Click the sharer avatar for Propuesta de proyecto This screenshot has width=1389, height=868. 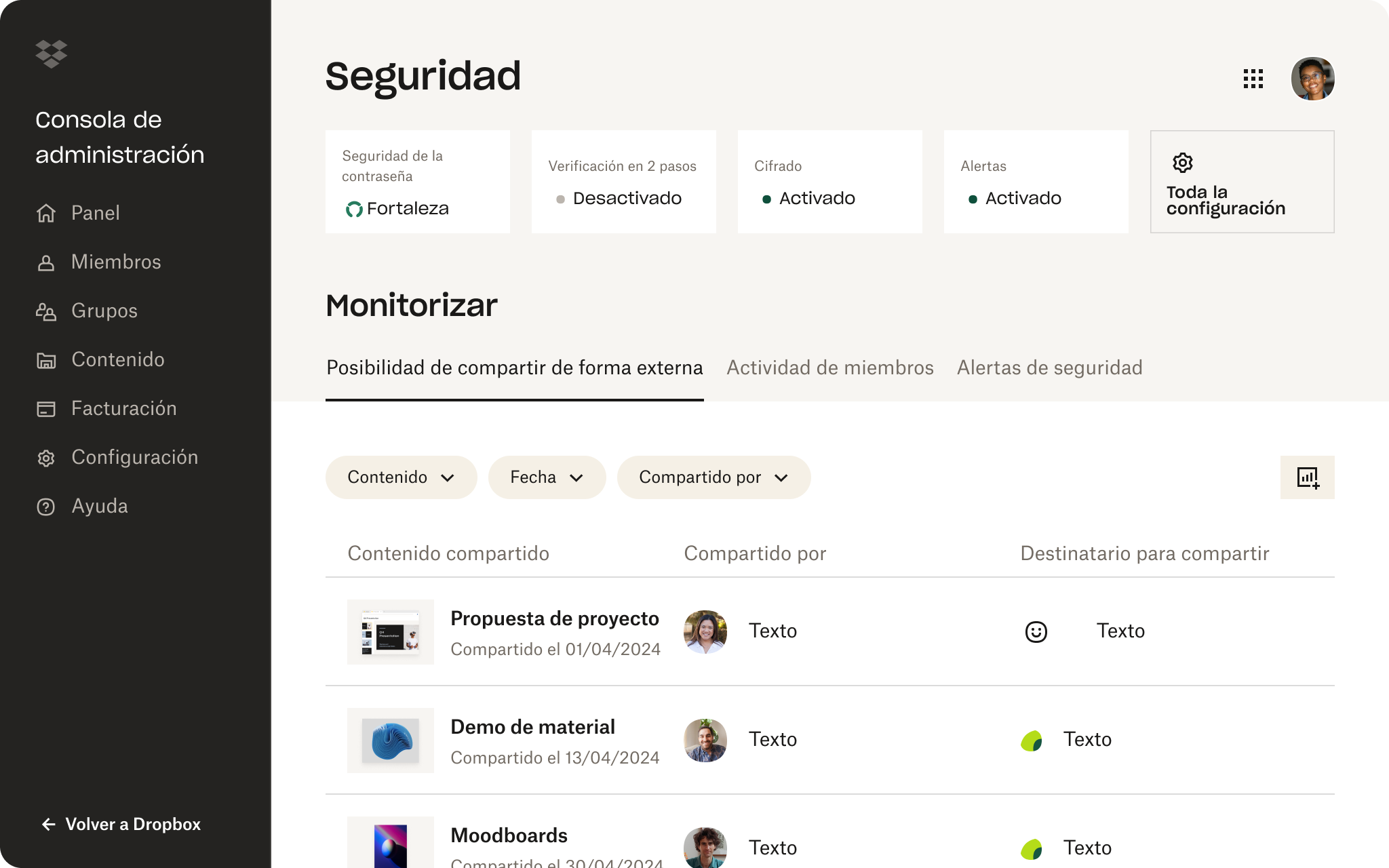(x=705, y=632)
